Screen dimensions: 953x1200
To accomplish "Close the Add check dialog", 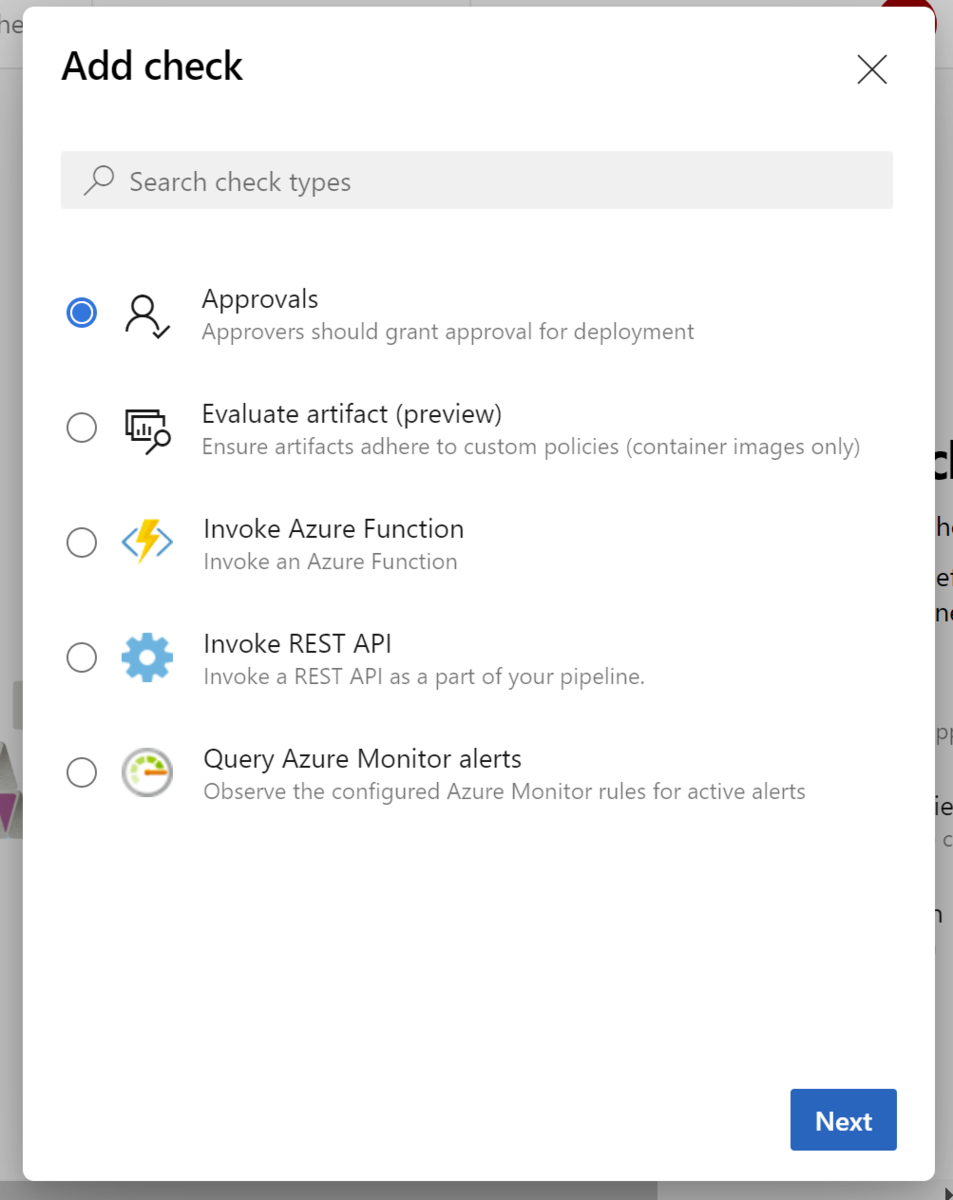I will pyautogui.click(x=872, y=69).
